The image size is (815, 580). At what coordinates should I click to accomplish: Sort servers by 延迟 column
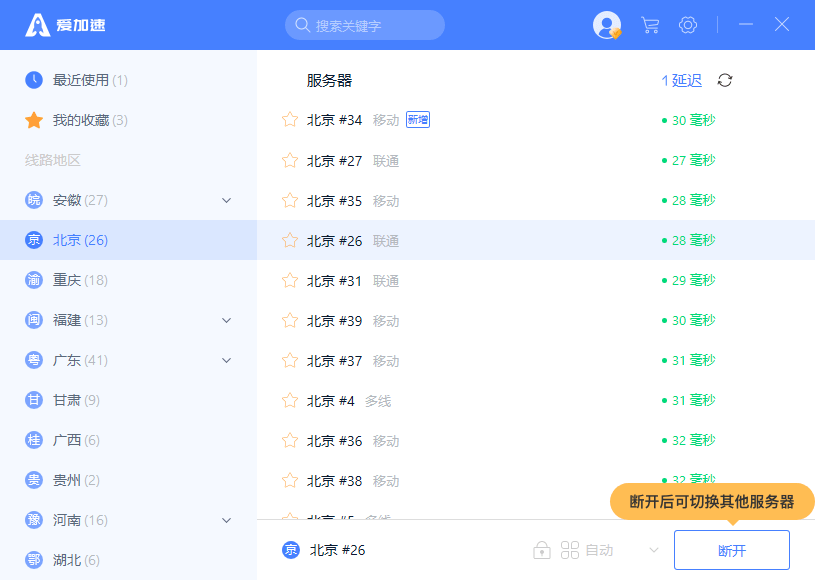[682, 80]
